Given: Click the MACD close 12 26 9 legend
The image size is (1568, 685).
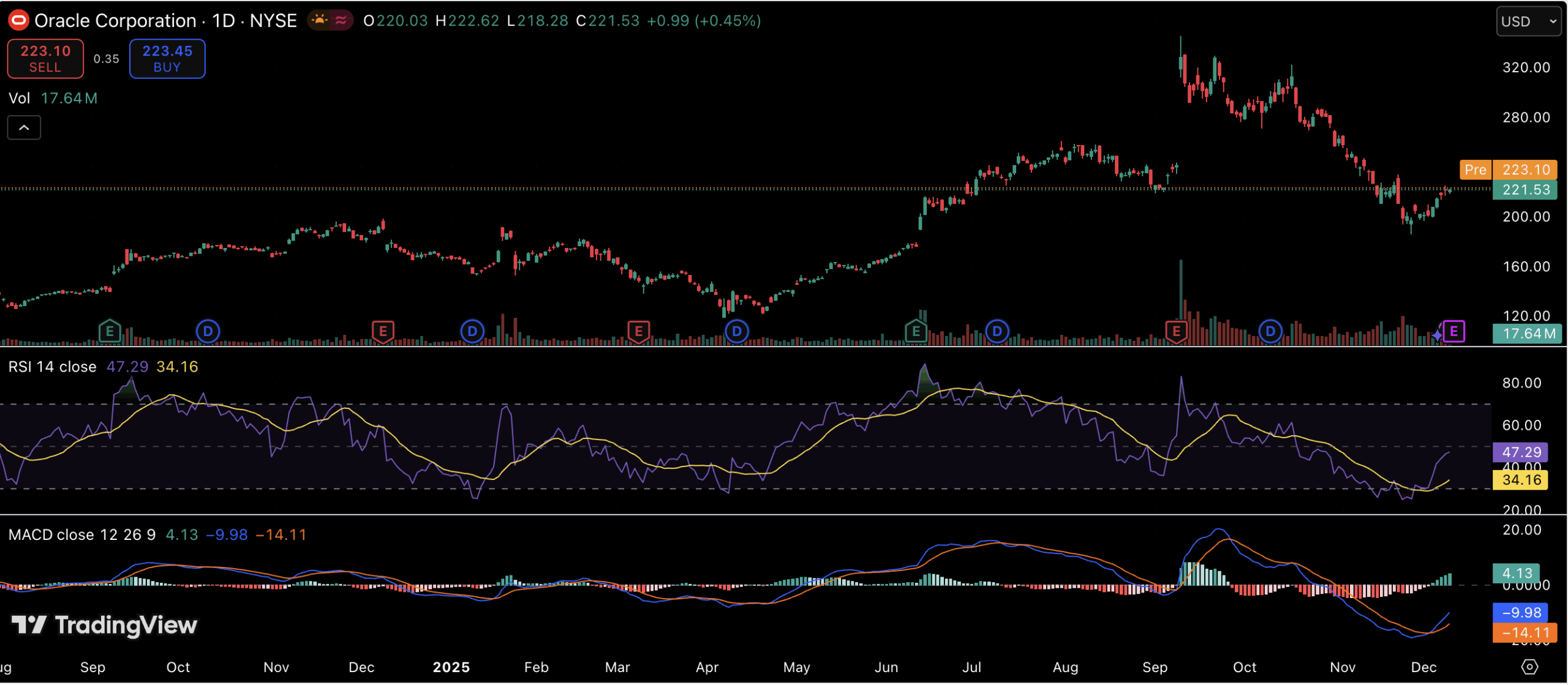Looking at the screenshot, I should [81, 535].
